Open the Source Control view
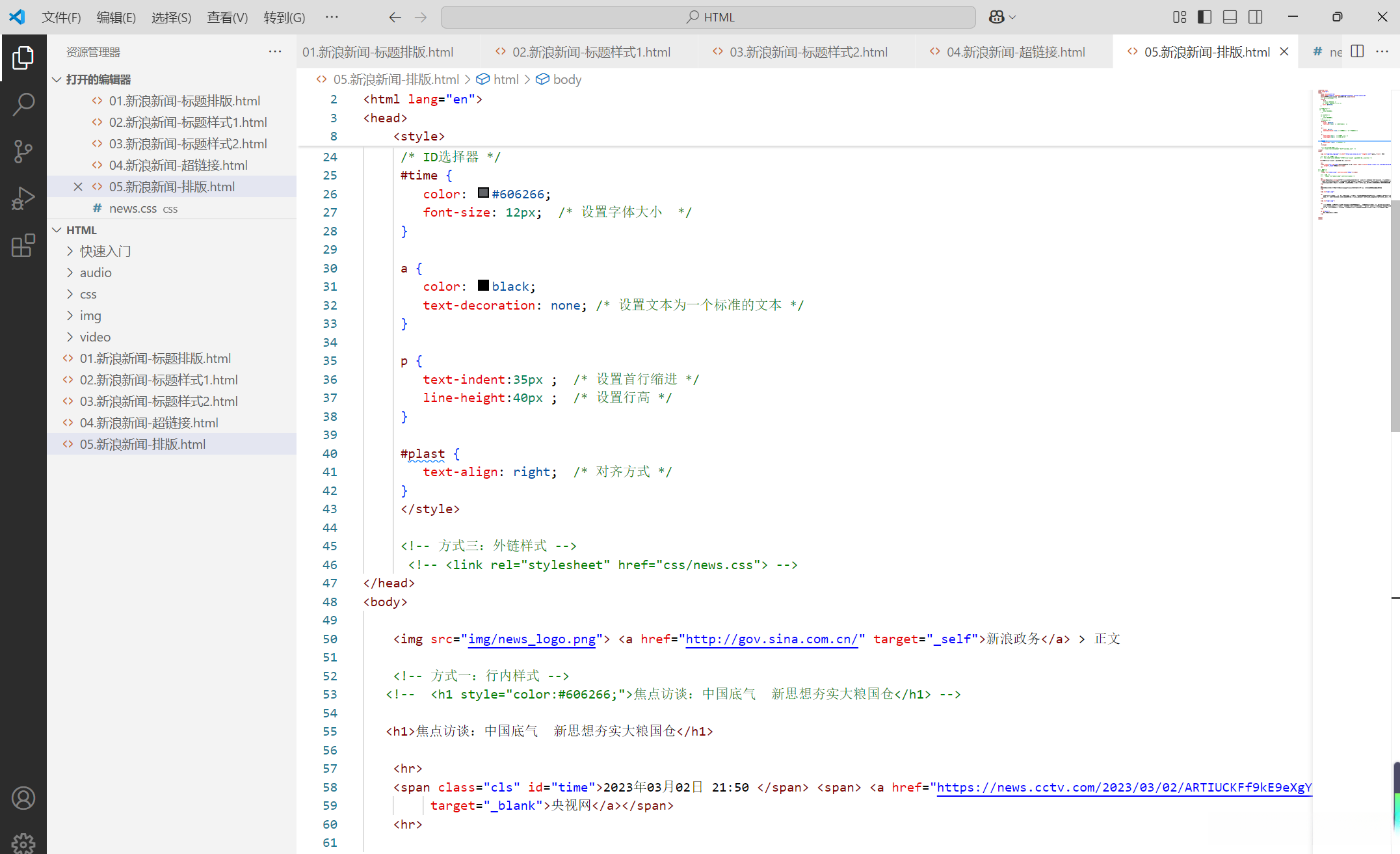 click(x=23, y=152)
